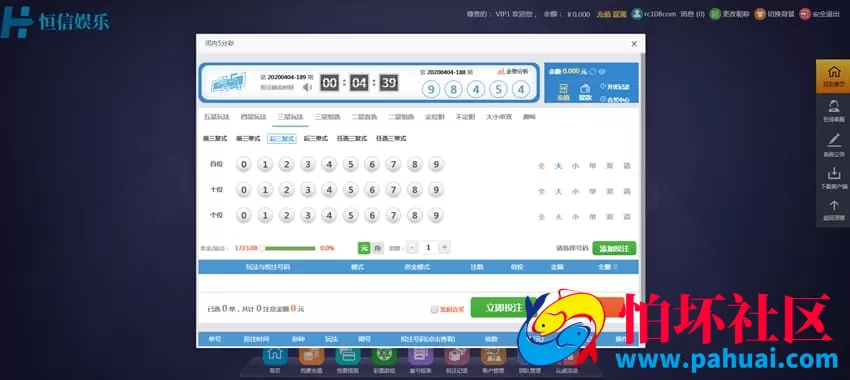Open the 定位胆 tab
This screenshot has height=380, width=850.
point(435,117)
